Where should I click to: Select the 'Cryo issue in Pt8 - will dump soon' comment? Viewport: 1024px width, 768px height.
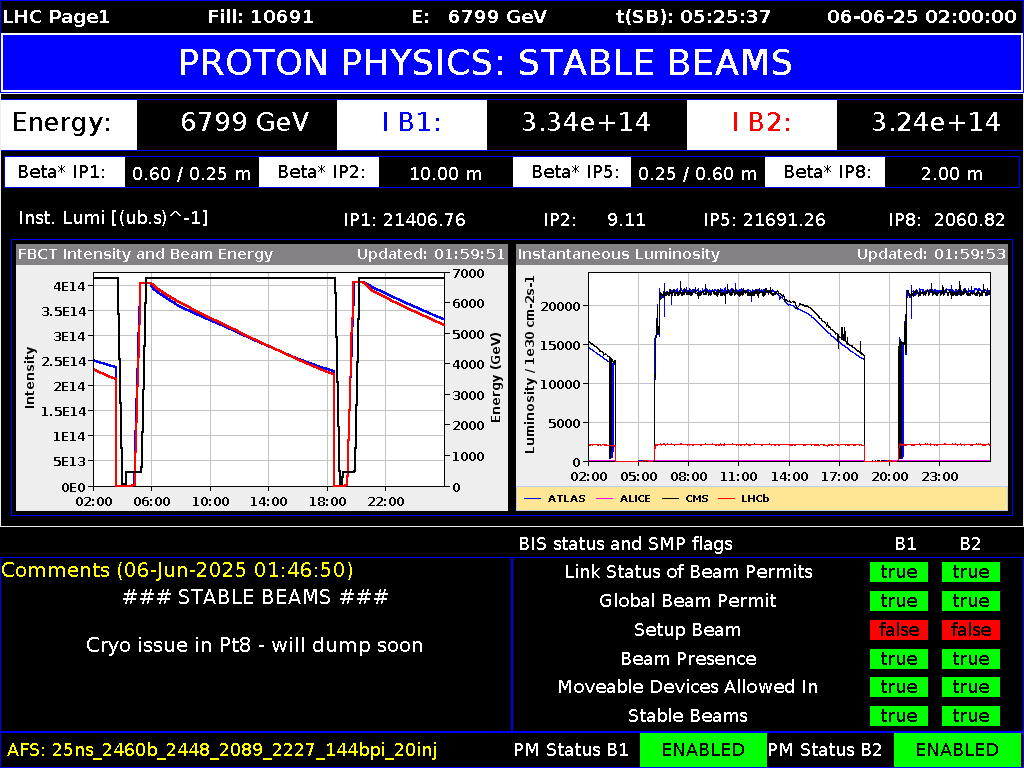point(255,645)
